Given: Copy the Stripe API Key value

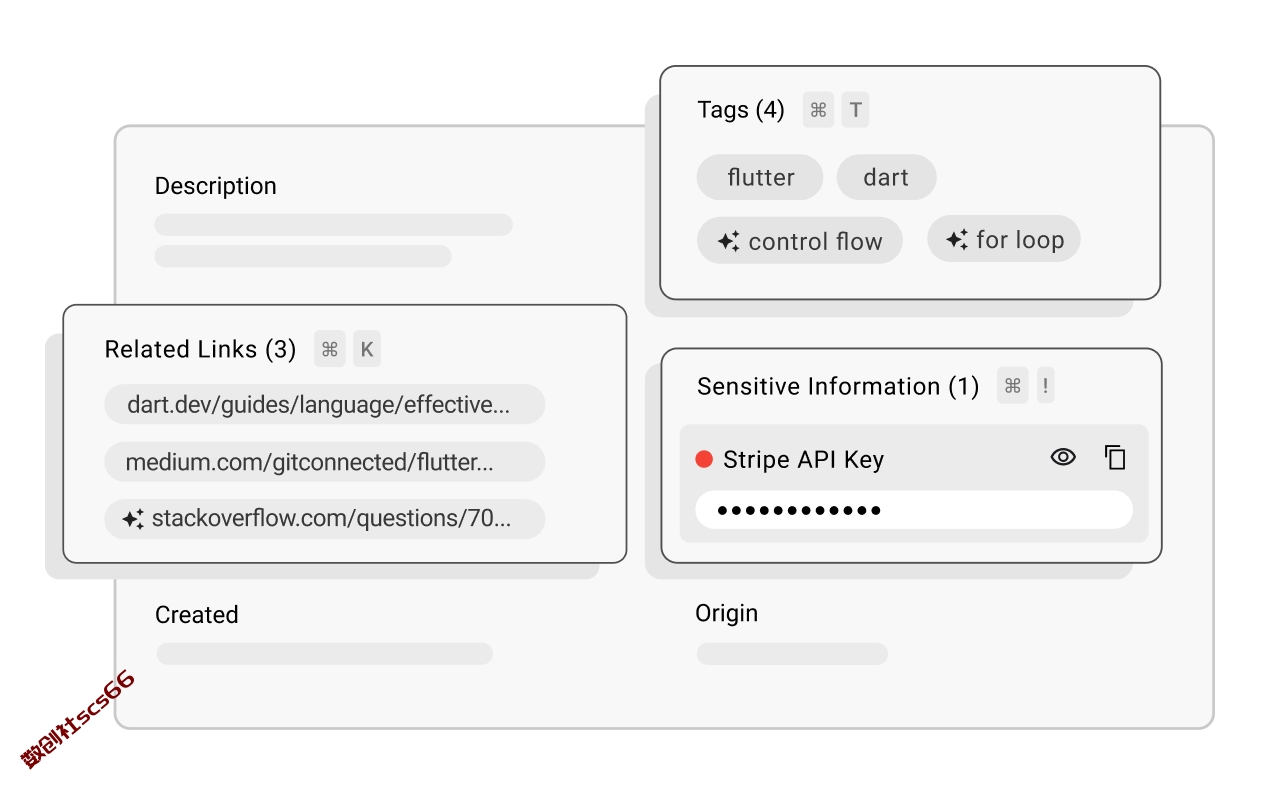Looking at the screenshot, I should click(x=1115, y=457).
